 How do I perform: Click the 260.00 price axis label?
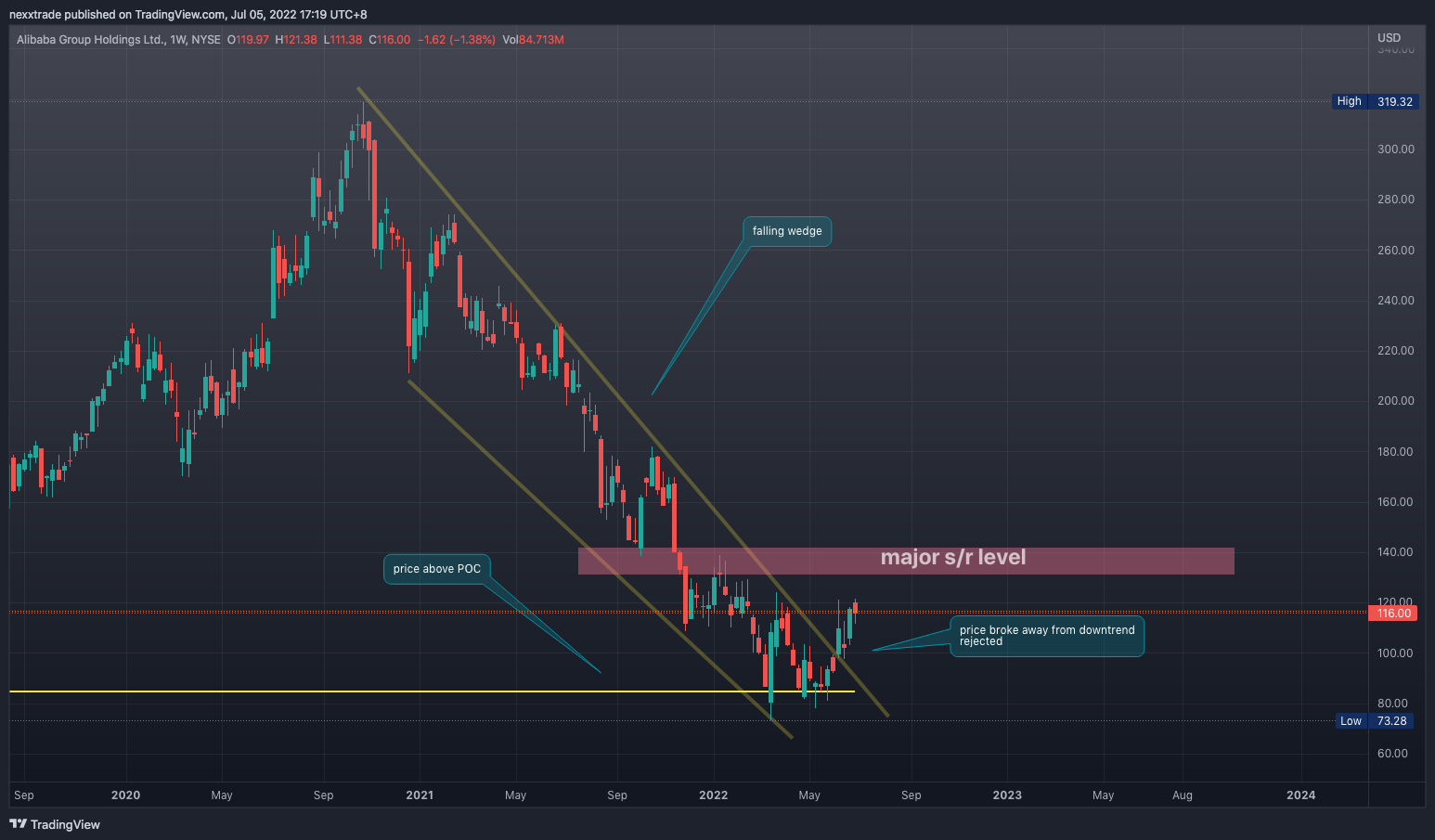[1395, 251]
